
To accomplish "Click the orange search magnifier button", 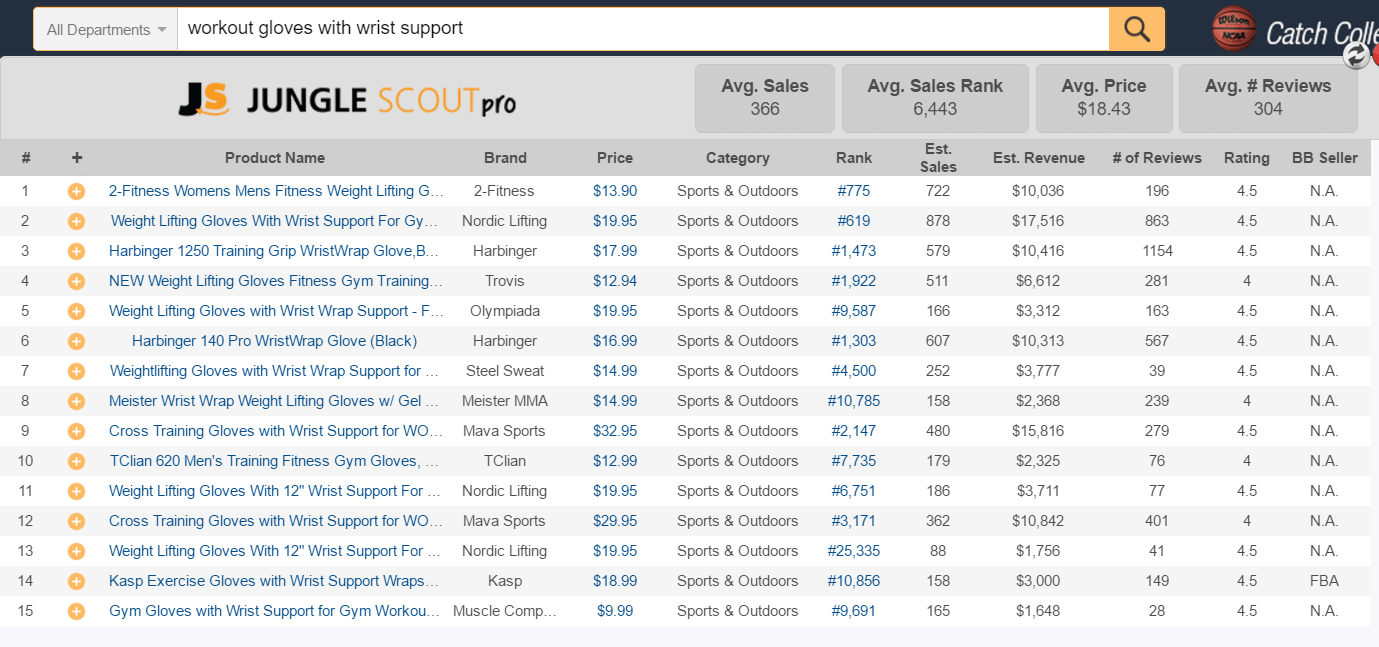I will click(x=1136, y=29).
